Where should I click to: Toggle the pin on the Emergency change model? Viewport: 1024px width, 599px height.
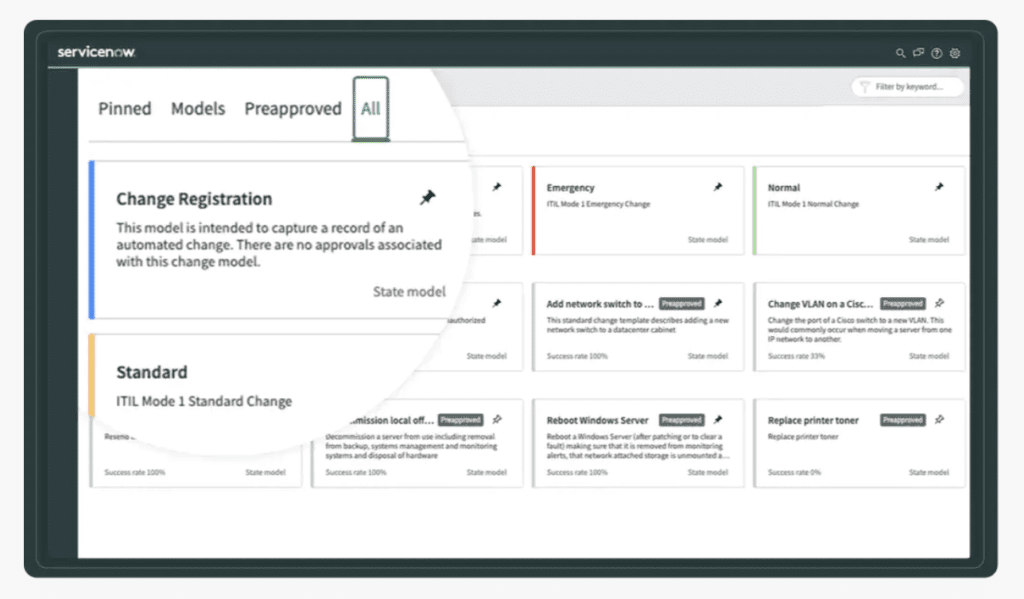coord(719,185)
